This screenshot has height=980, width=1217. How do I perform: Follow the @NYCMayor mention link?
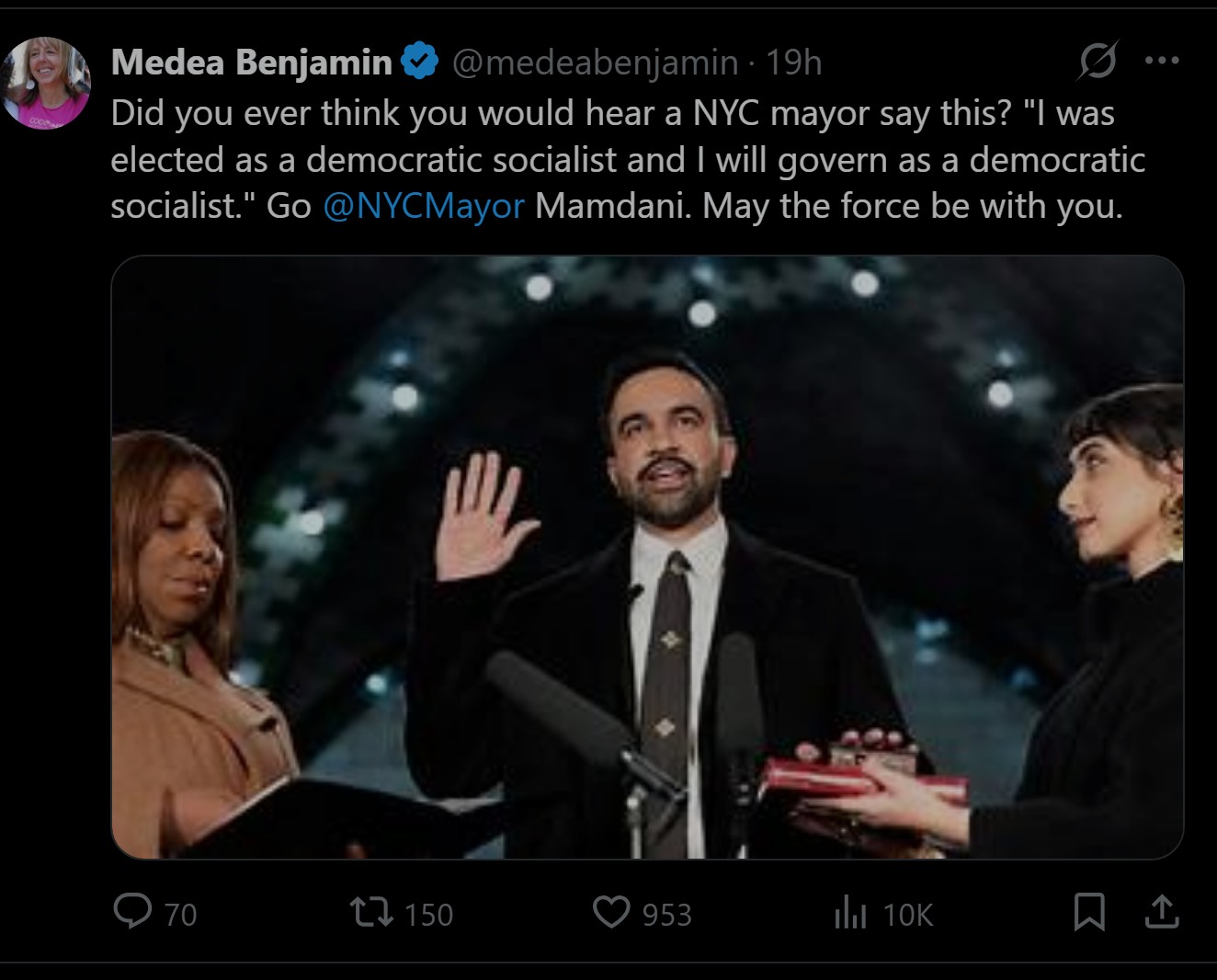tap(424, 206)
